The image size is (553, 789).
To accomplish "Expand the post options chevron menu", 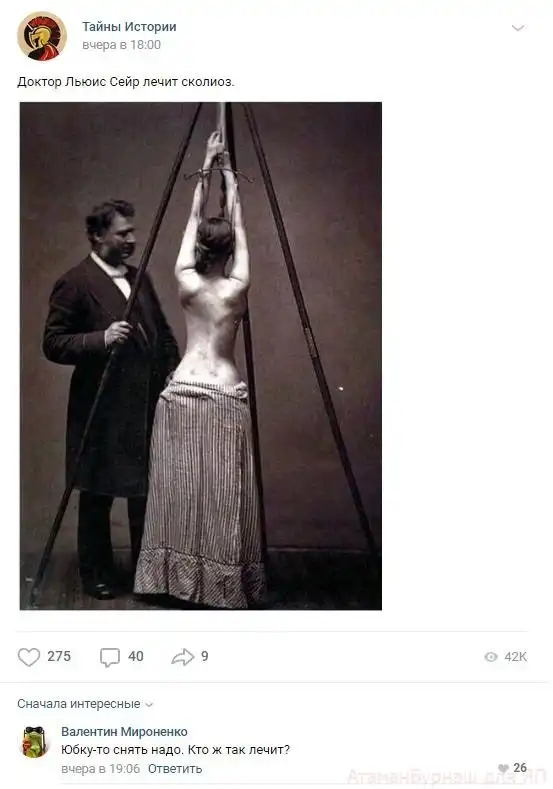I will click(x=518, y=28).
